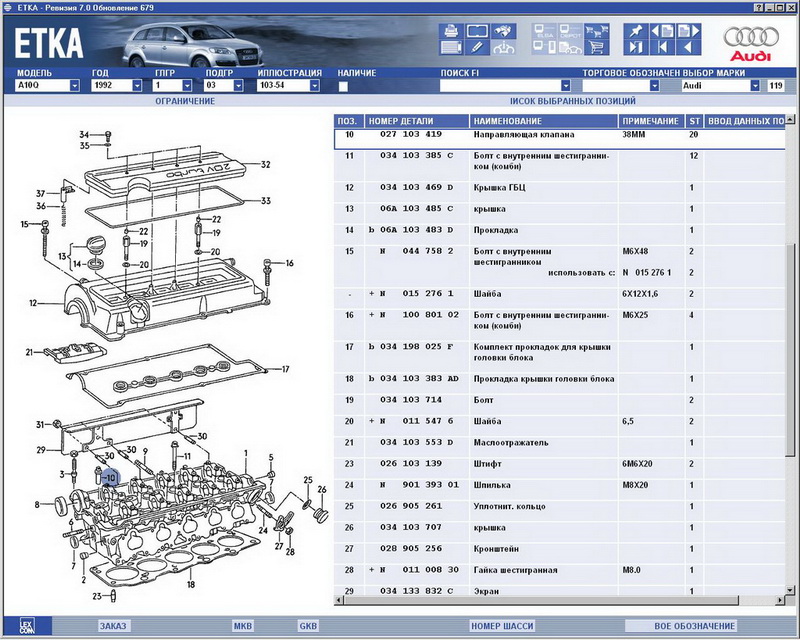
Task: Click highlighted callout 10 in the diagram
Action: [111, 478]
